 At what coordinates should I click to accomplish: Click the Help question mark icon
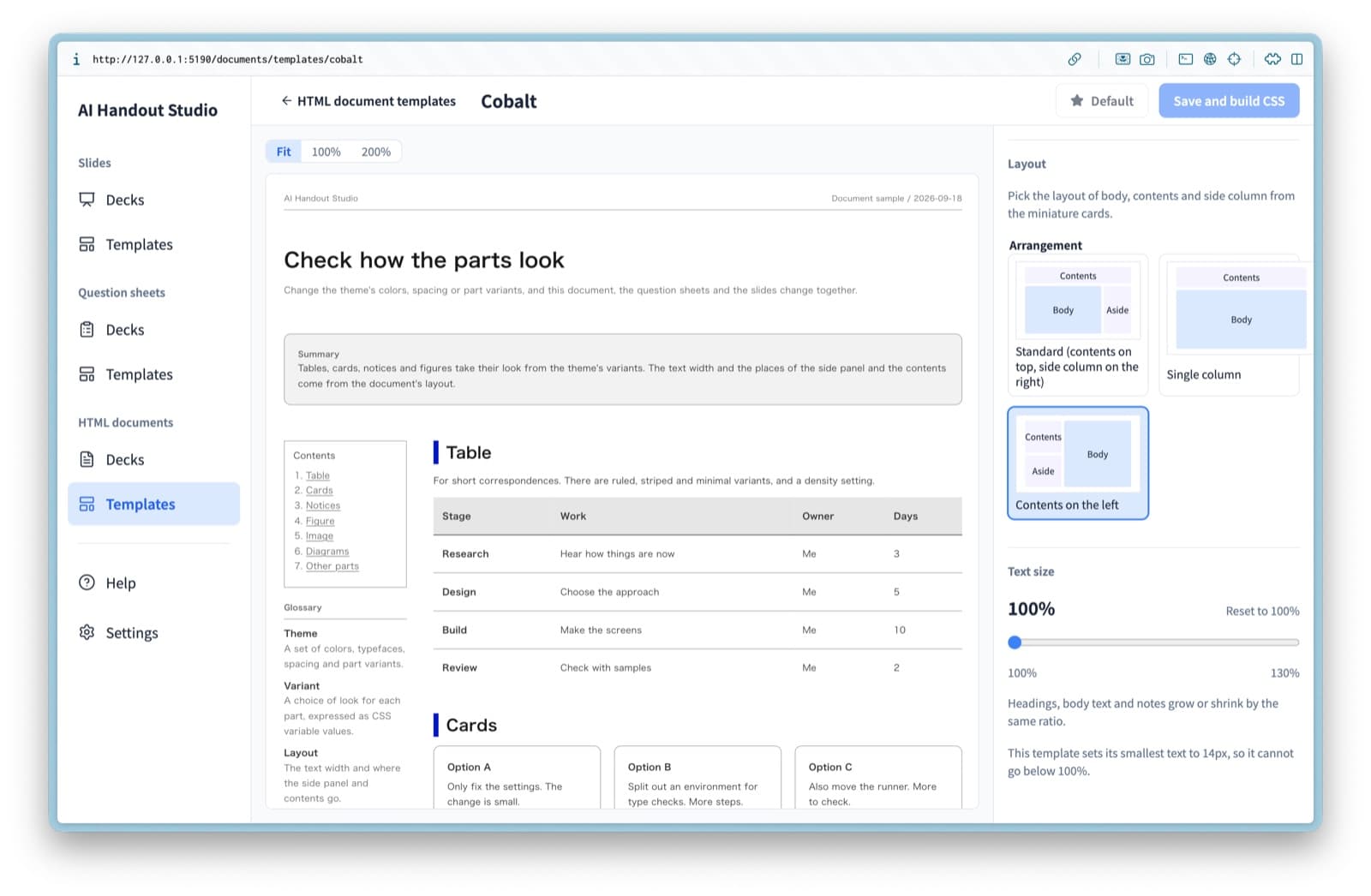click(x=87, y=582)
